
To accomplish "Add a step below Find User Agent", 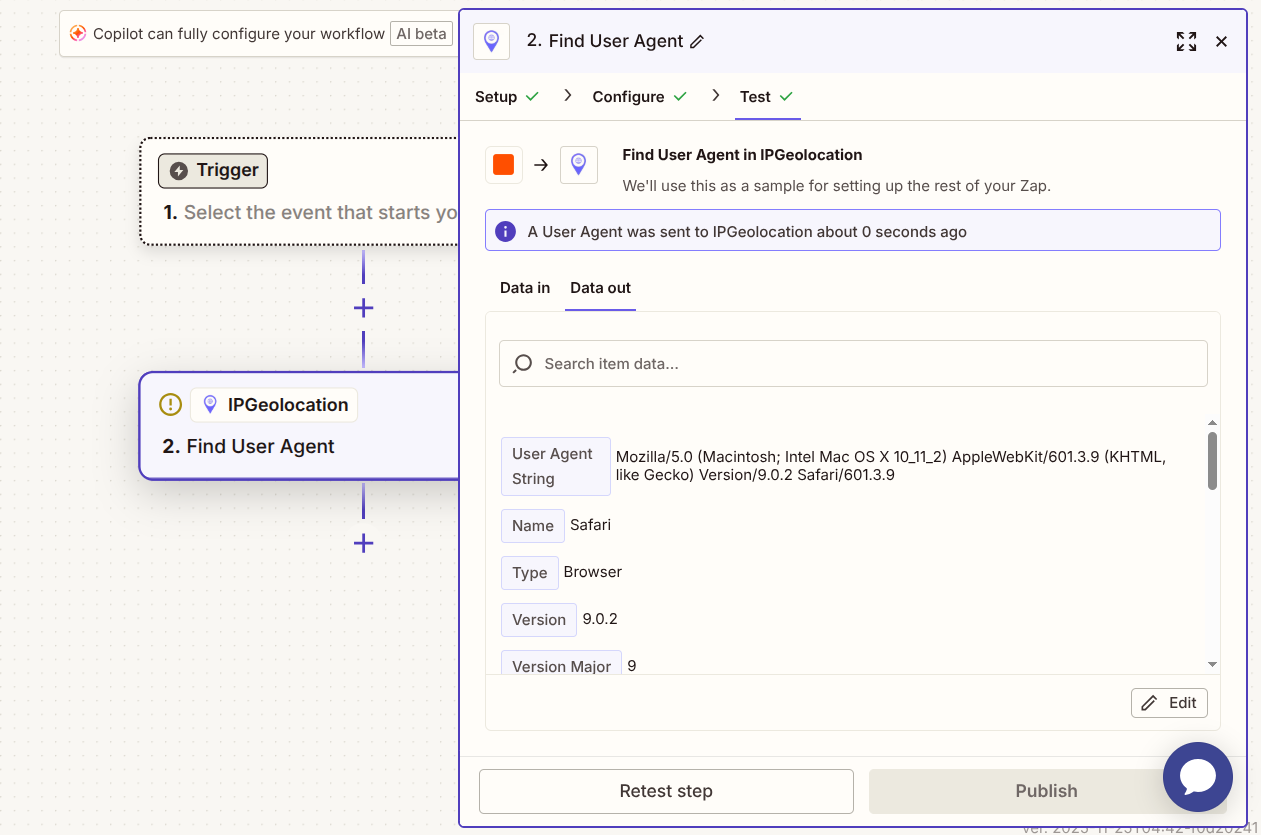I will [x=363, y=544].
